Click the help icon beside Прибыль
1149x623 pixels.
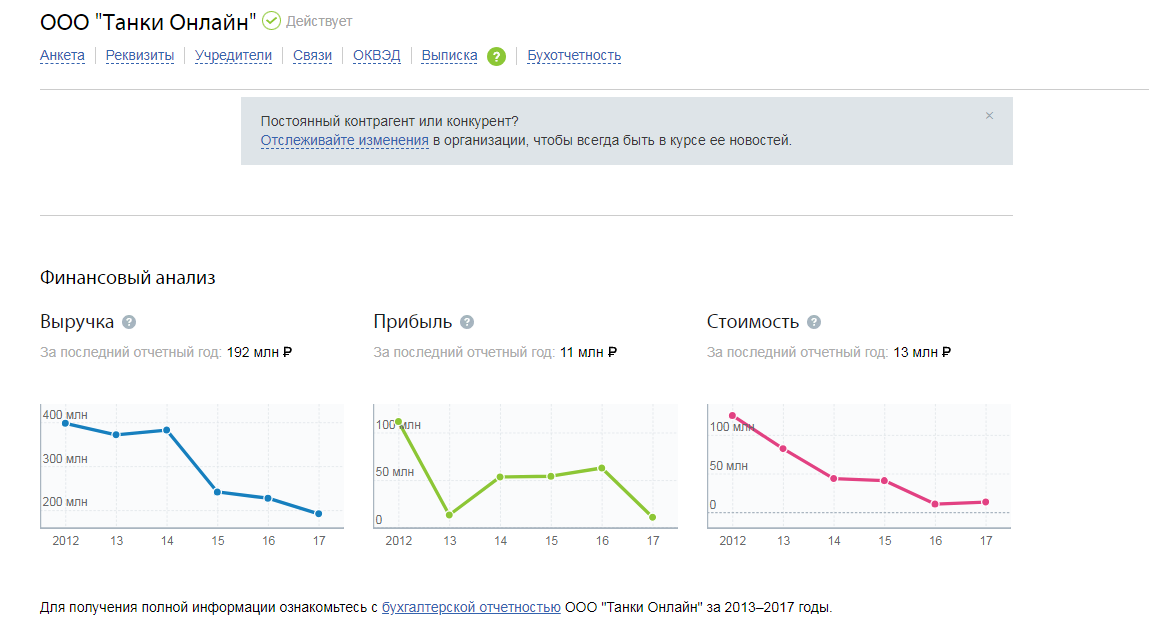click(x=467, y=322)
